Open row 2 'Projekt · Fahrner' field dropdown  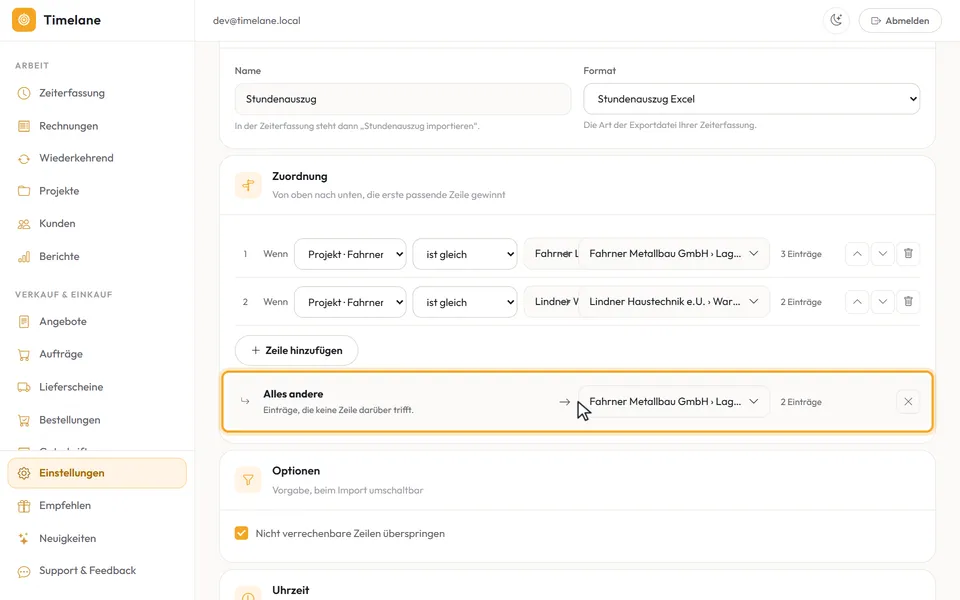pos(350,302)
